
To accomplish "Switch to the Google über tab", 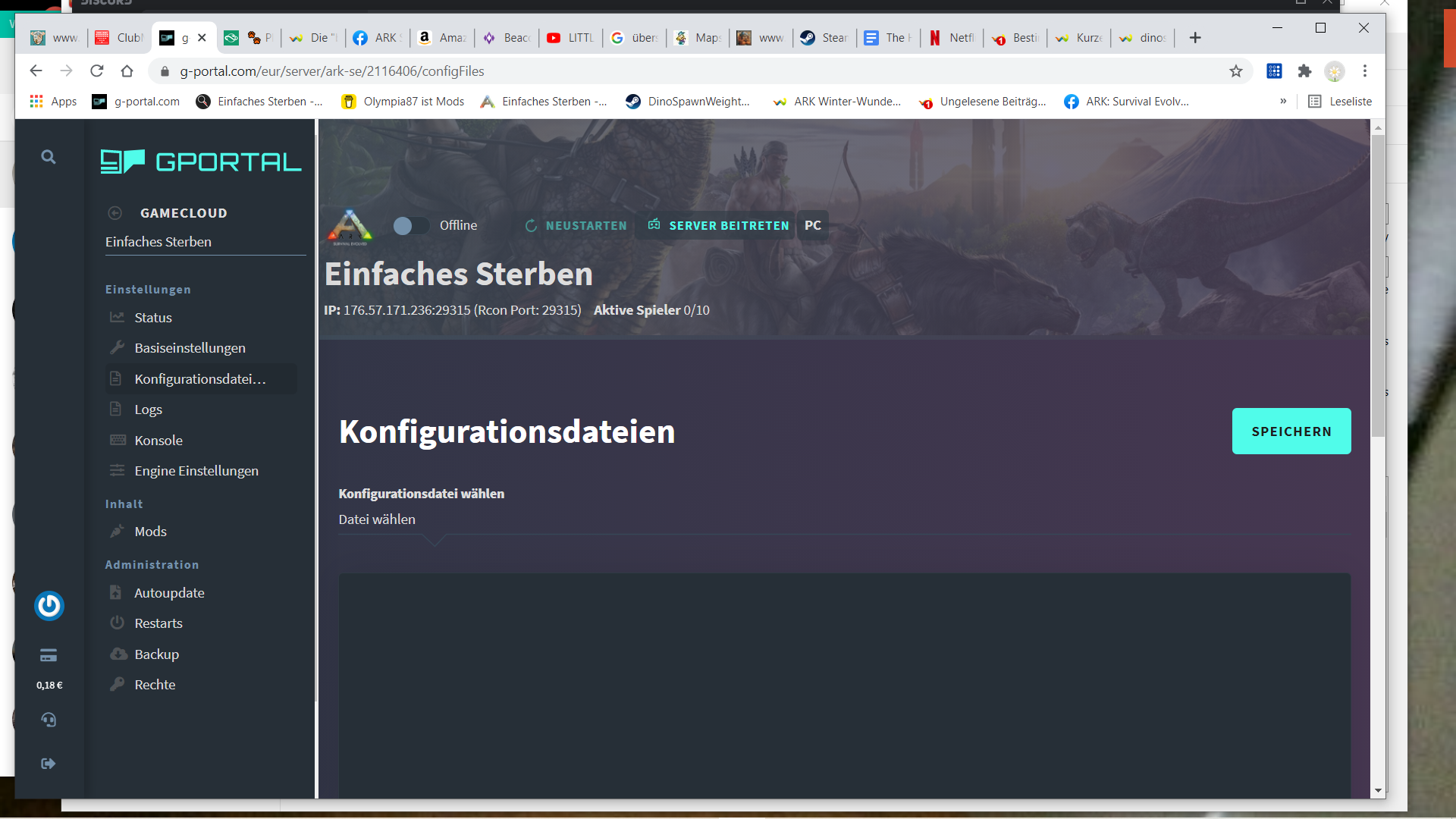I will point(635,38).
